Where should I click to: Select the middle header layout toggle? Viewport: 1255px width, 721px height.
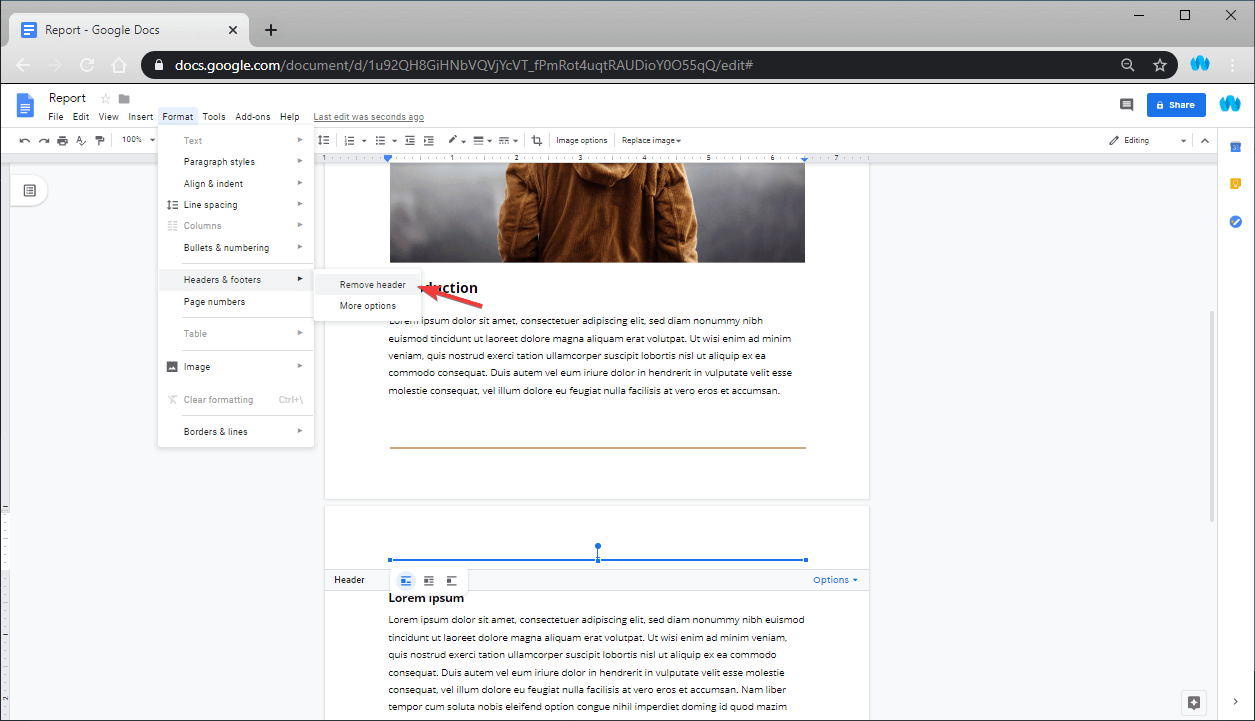pos(428,580)
